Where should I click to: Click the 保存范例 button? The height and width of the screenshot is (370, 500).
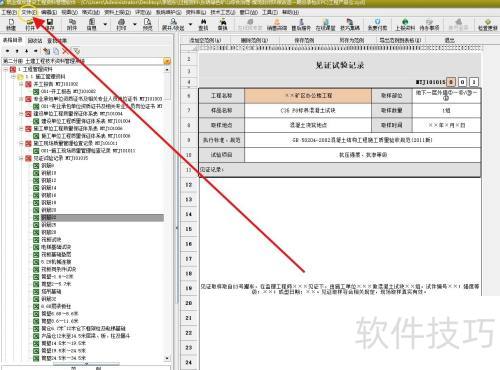click(304, 40)
